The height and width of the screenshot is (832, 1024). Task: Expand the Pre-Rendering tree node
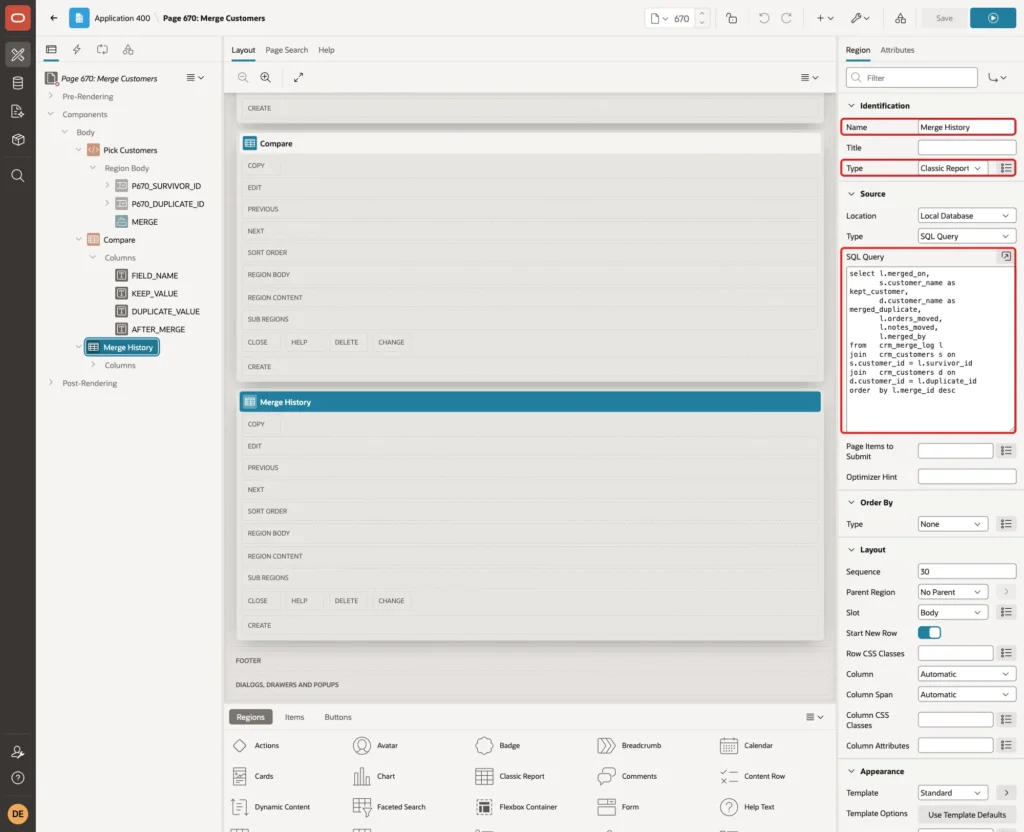pyautogui.click(x=50, y=96)
